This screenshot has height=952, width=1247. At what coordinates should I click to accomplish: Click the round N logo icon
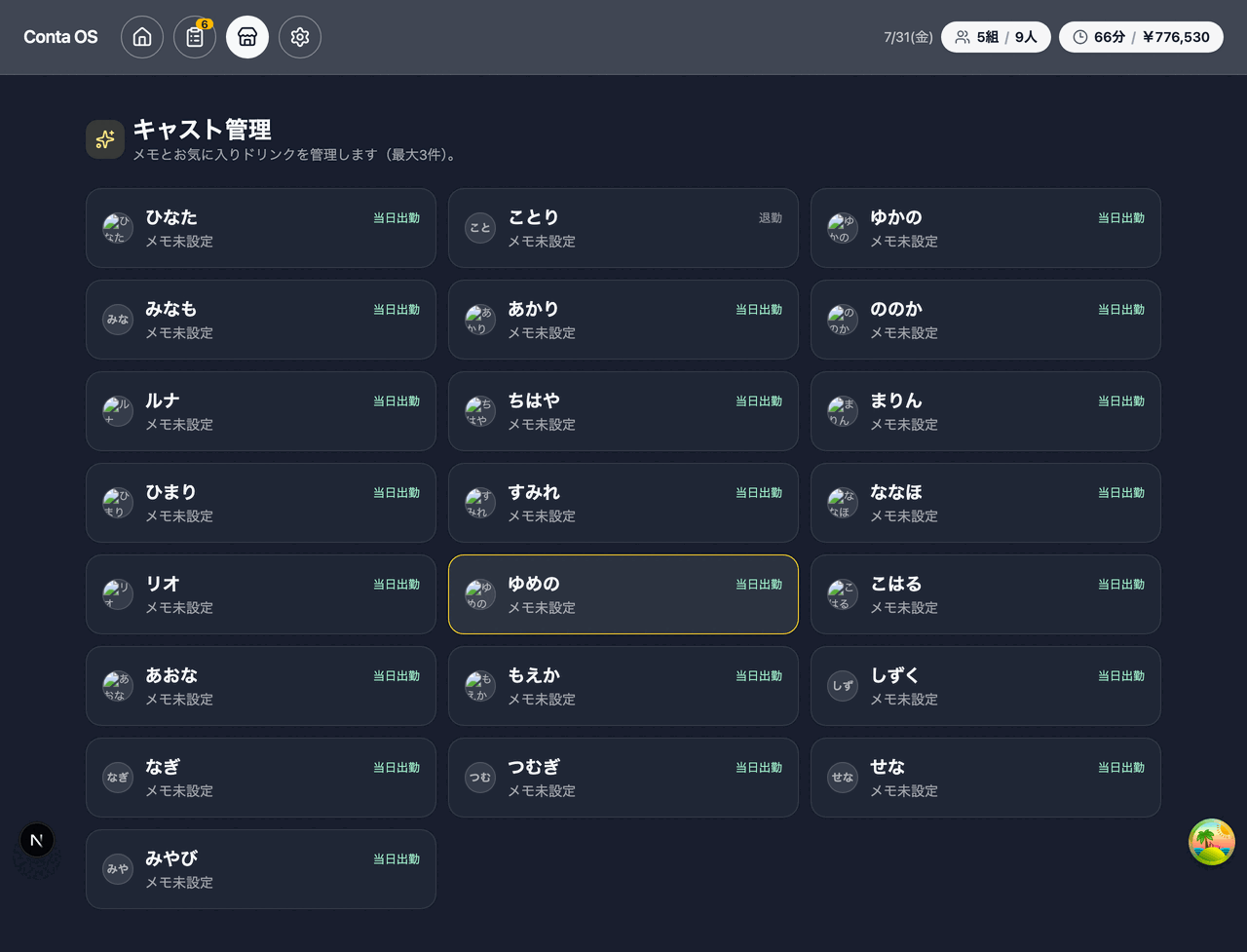click(37, 840)
